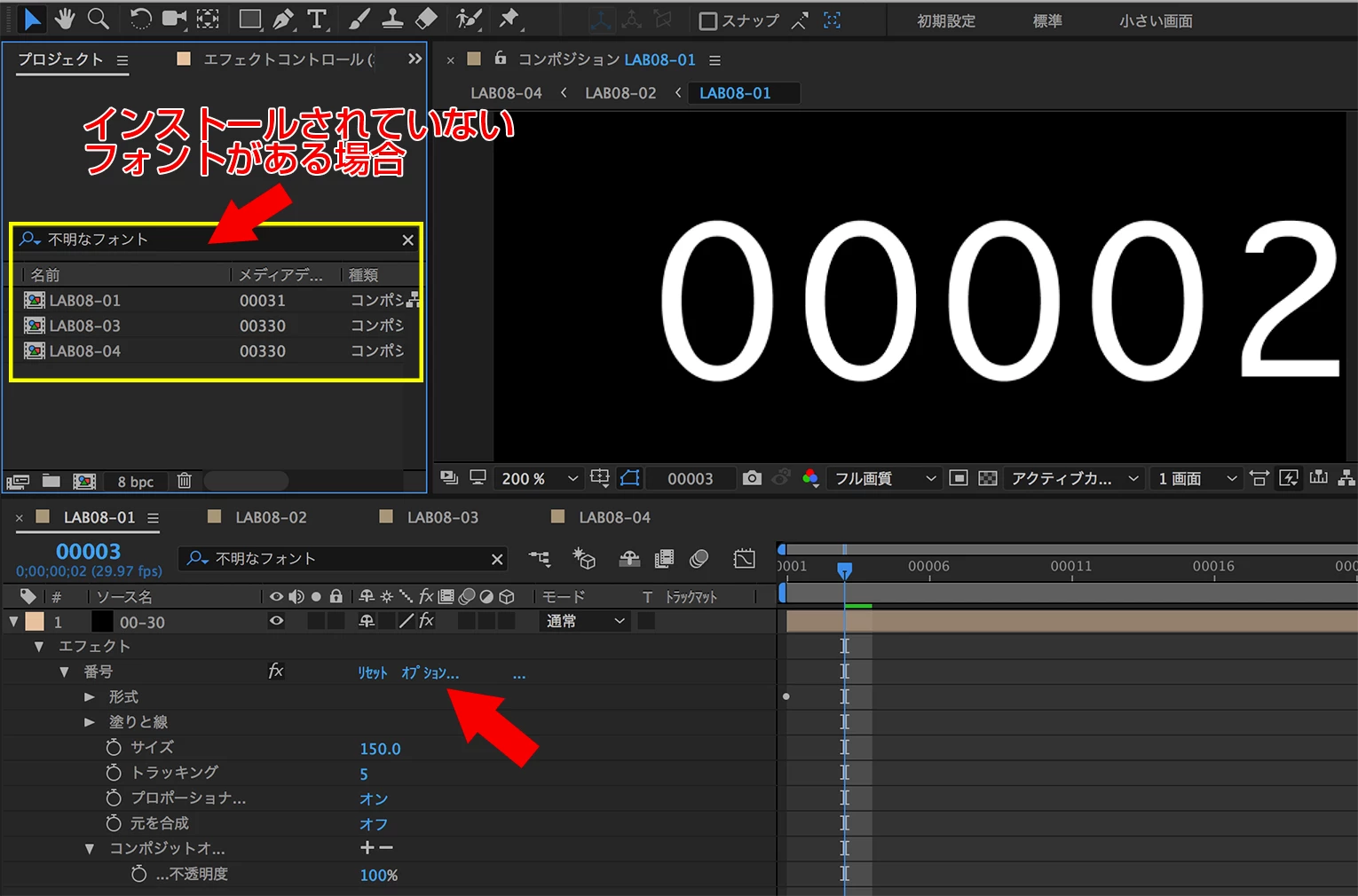The height and width of the screenshot is (896, 1358).
Task: Enable motion blur icon in timeline
Action: [x=699, y=558]
